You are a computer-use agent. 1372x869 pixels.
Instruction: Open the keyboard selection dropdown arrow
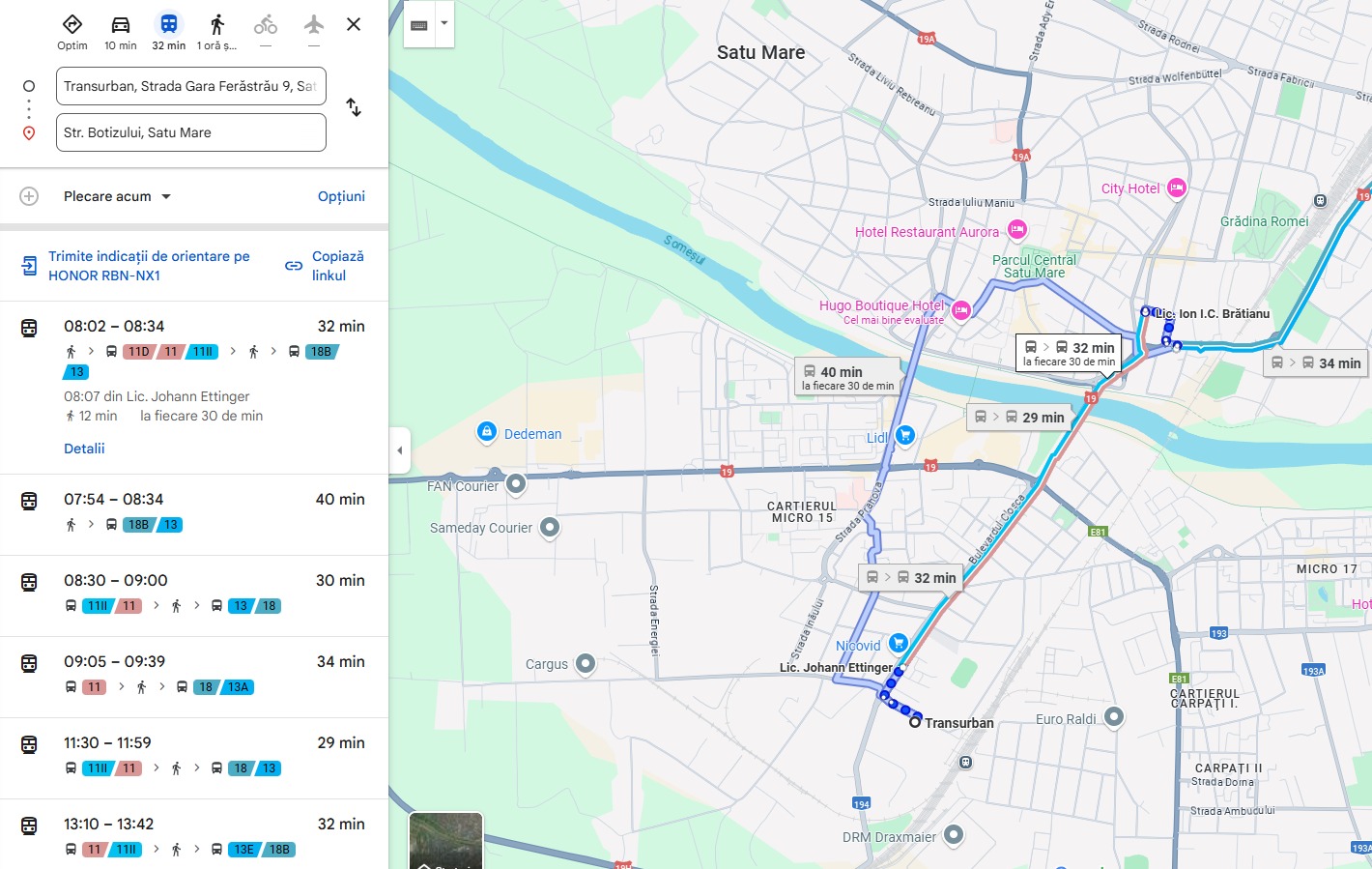(x=443, y=24)
